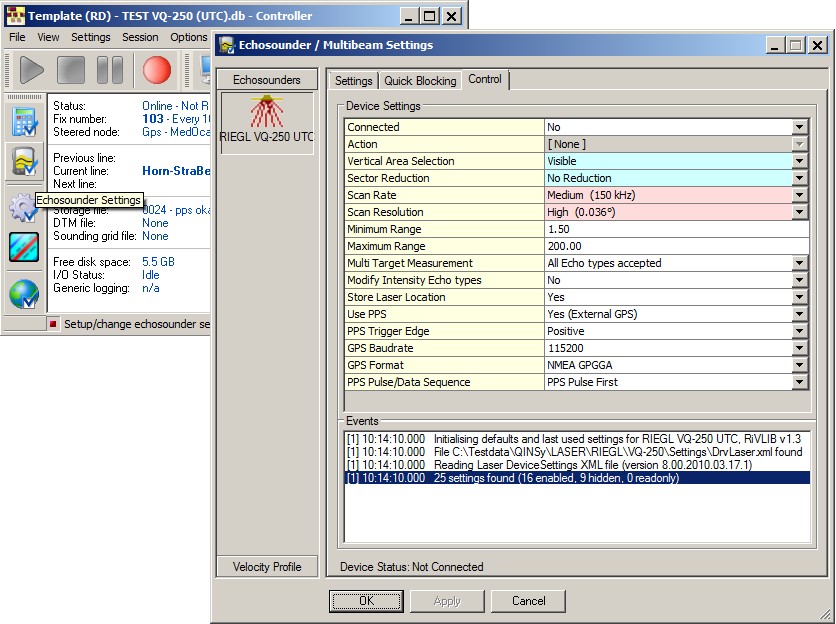Switch to the Quick Blocking tab
This screenshot has height=624, width=836.
click(x=420, y=81)
